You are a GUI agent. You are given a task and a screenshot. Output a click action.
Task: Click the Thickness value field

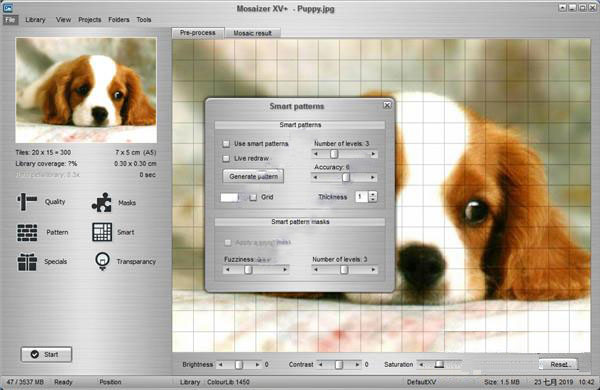[x=361, y=197]
